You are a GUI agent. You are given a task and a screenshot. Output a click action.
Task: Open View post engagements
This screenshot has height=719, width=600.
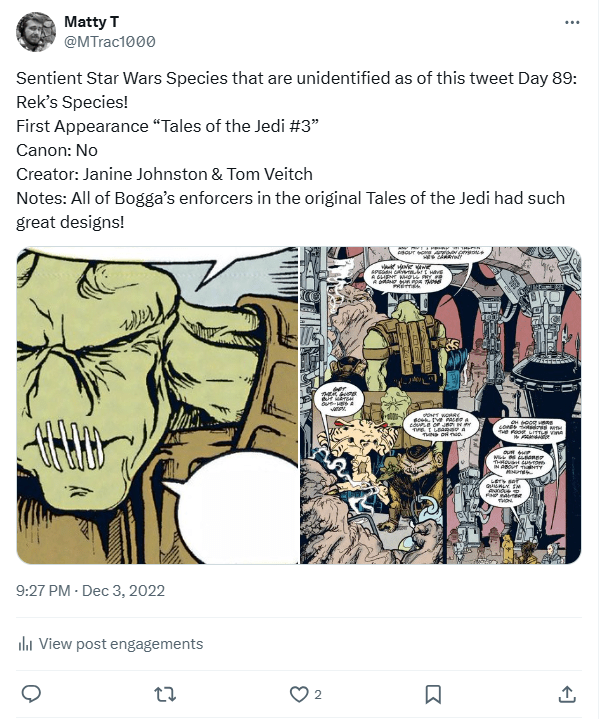[x=120, y=644]
